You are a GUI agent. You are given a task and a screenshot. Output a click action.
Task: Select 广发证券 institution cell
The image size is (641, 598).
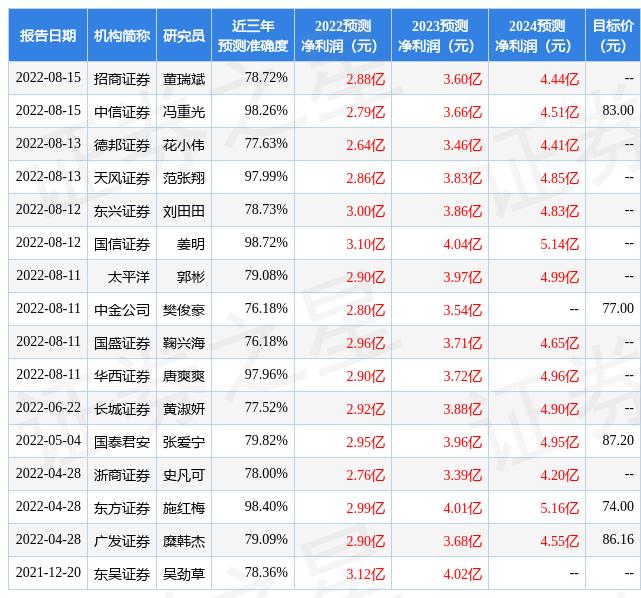pos(122,541)
